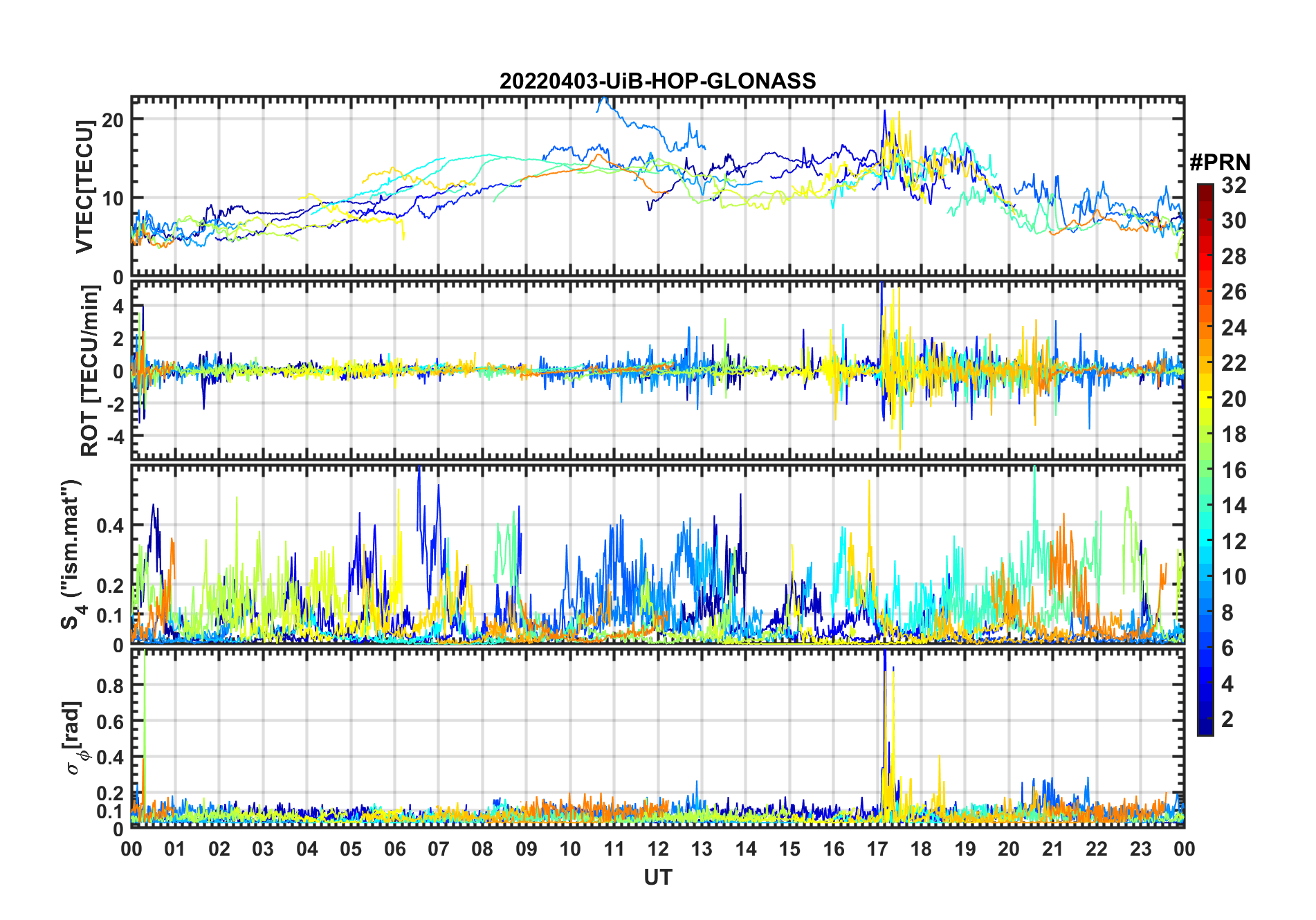
Task: Click the 28 label on PRN colorbar
Action: (x=1234, y=257)
